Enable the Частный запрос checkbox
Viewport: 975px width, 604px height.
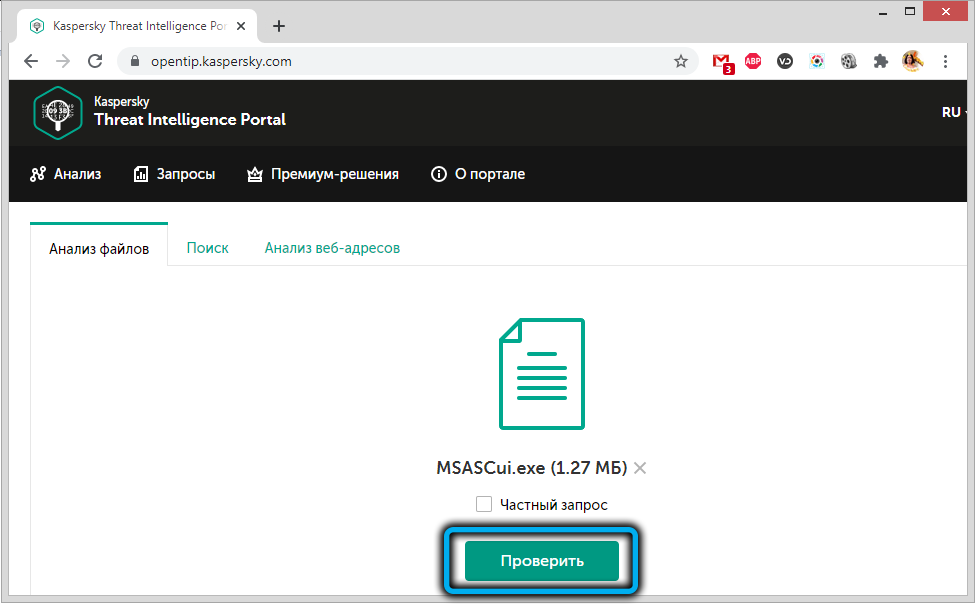coord(484,505)
